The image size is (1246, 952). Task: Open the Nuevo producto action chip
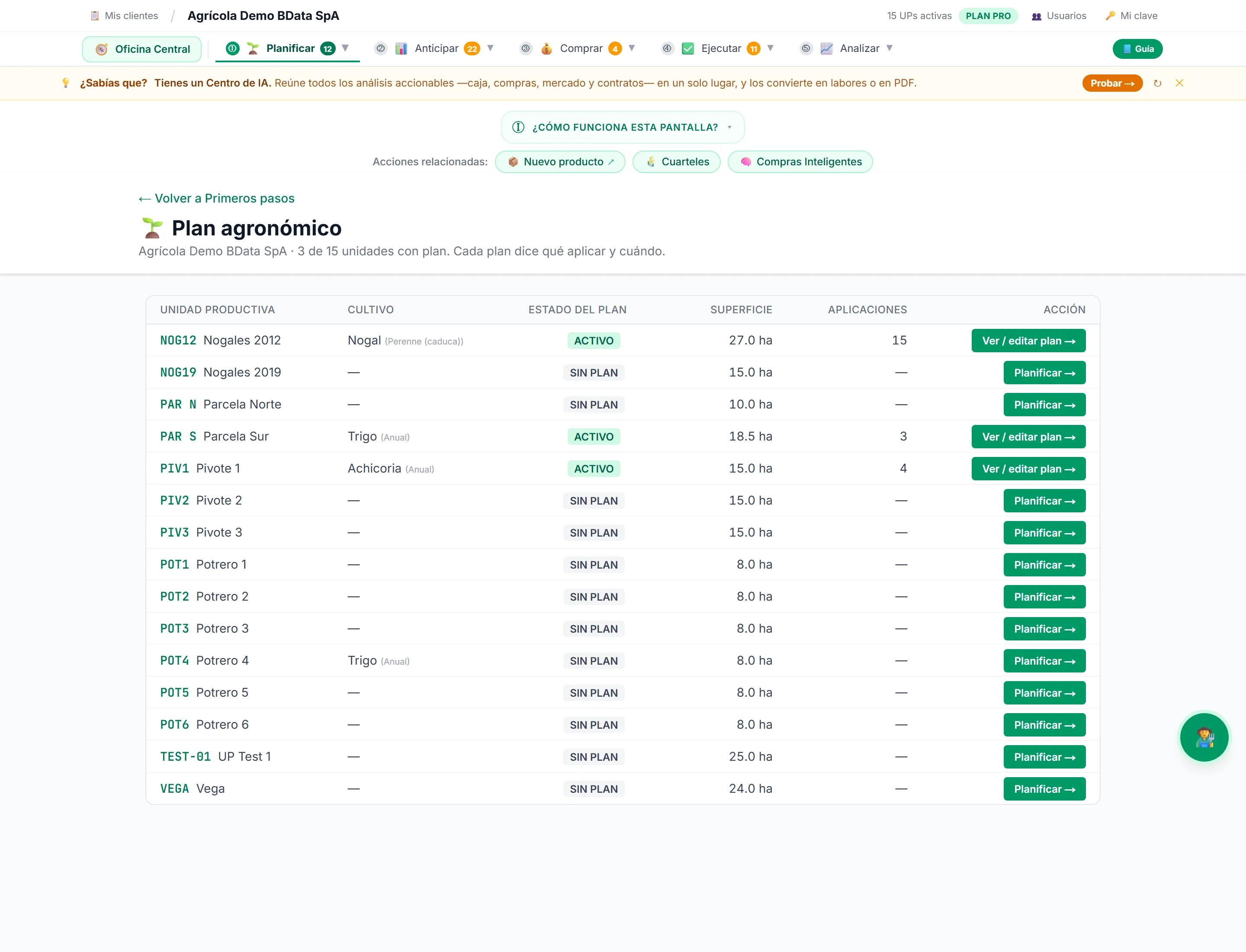560,162
